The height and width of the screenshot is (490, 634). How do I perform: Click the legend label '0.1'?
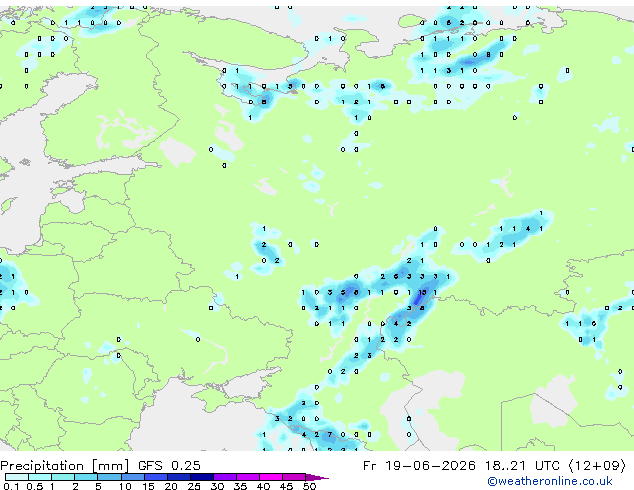click(11, 486)
